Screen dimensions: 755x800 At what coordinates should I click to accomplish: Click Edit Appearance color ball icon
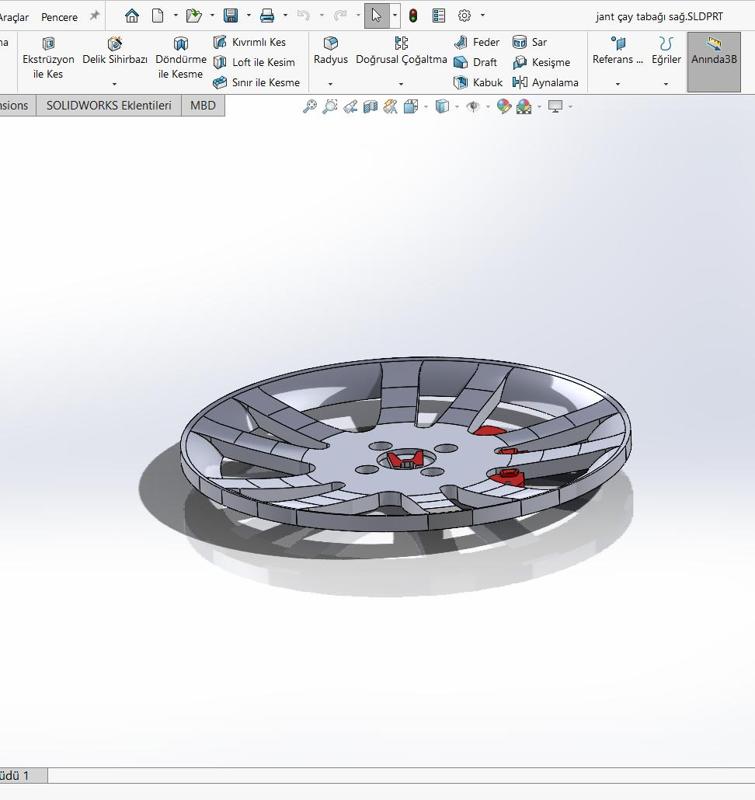click(x=504, y=106)
